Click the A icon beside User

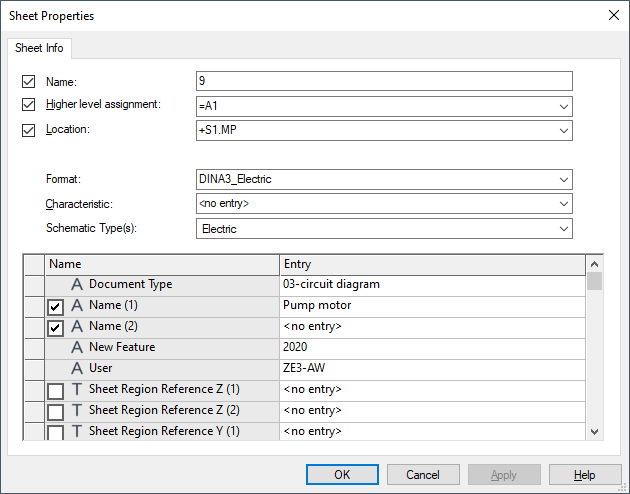[x=77, y=368]
